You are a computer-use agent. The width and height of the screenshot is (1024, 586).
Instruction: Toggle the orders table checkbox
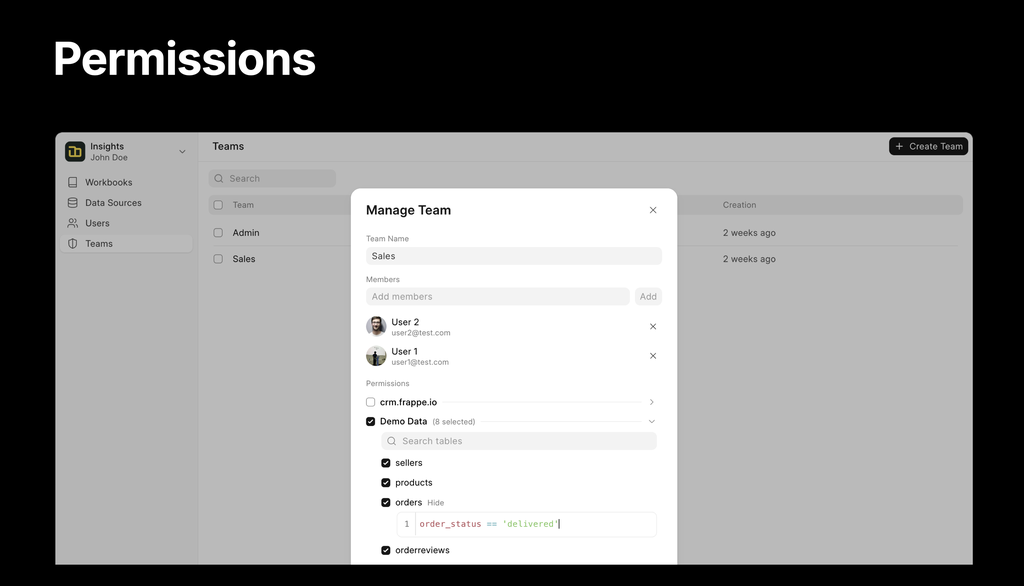386,503
